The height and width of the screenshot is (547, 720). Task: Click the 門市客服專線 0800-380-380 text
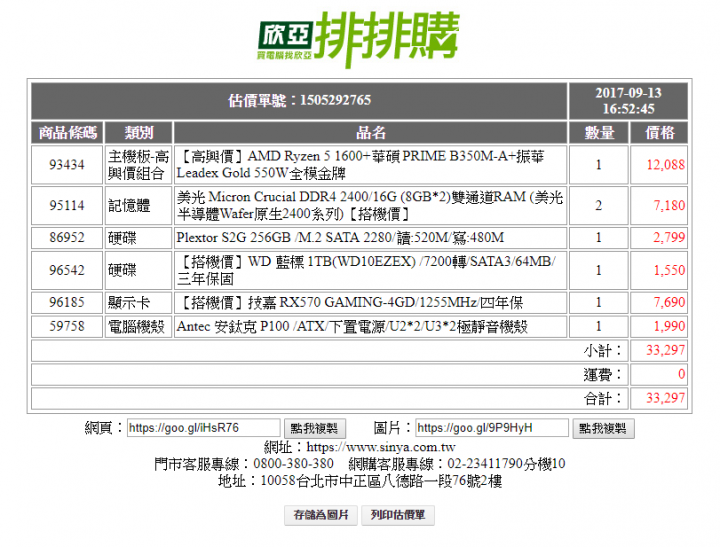point(244,464)
